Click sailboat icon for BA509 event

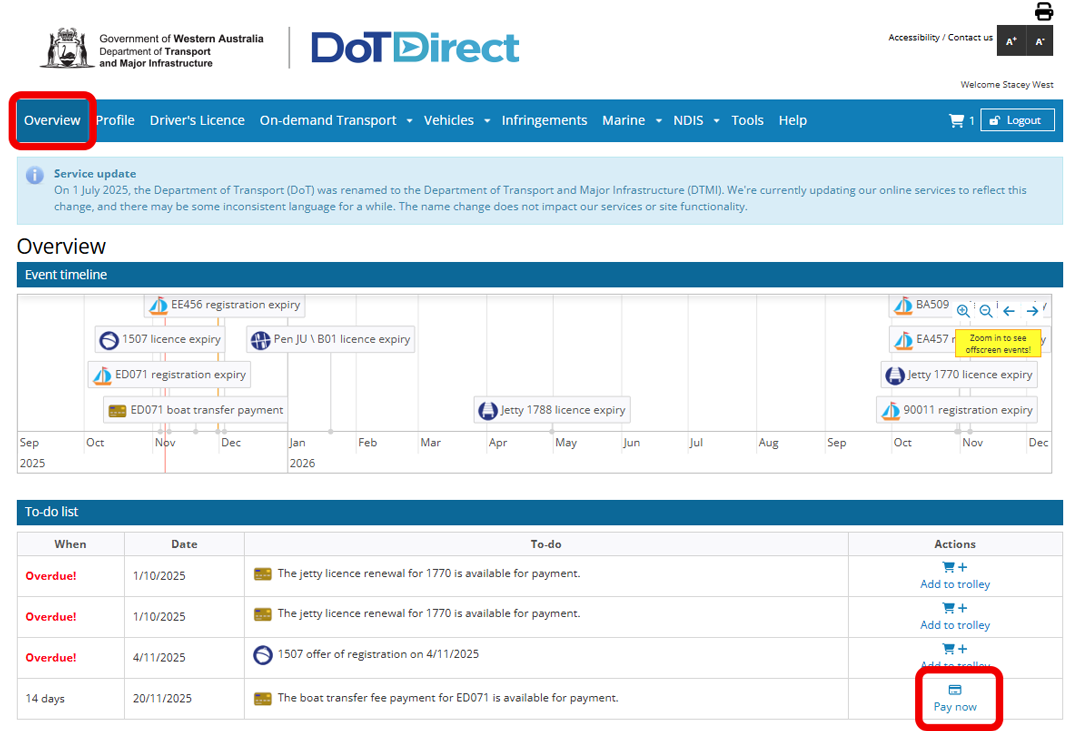click(903, 305)
